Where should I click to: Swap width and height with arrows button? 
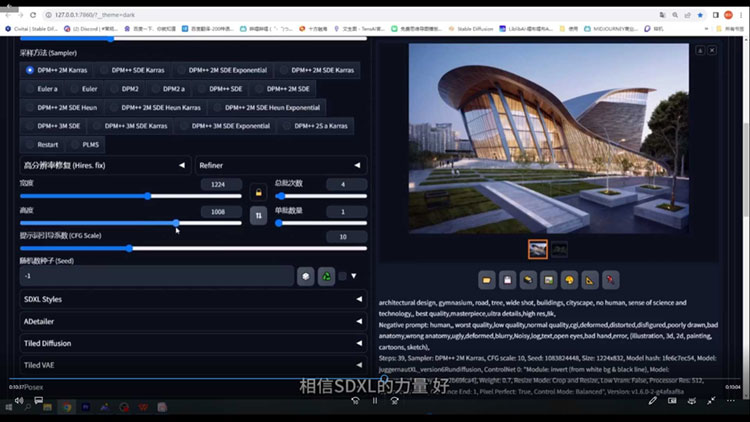[258, 214]
